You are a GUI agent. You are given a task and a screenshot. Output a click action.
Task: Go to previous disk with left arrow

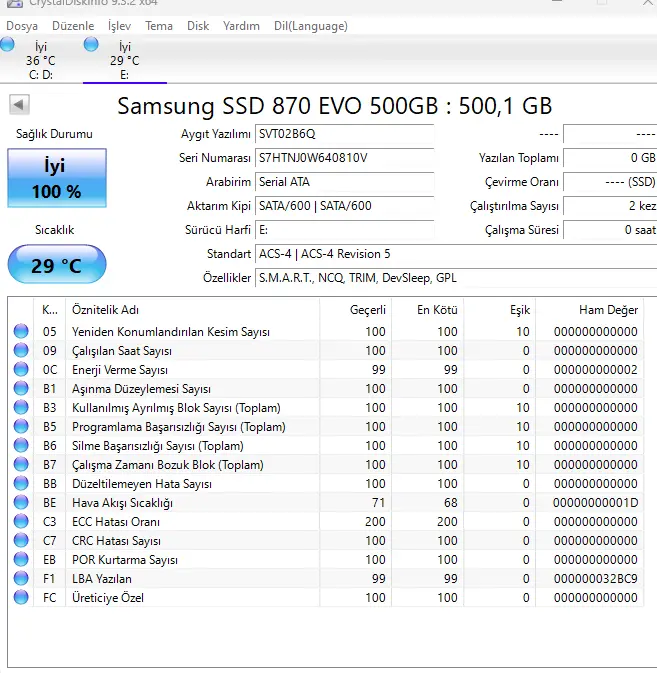[19, 105]
